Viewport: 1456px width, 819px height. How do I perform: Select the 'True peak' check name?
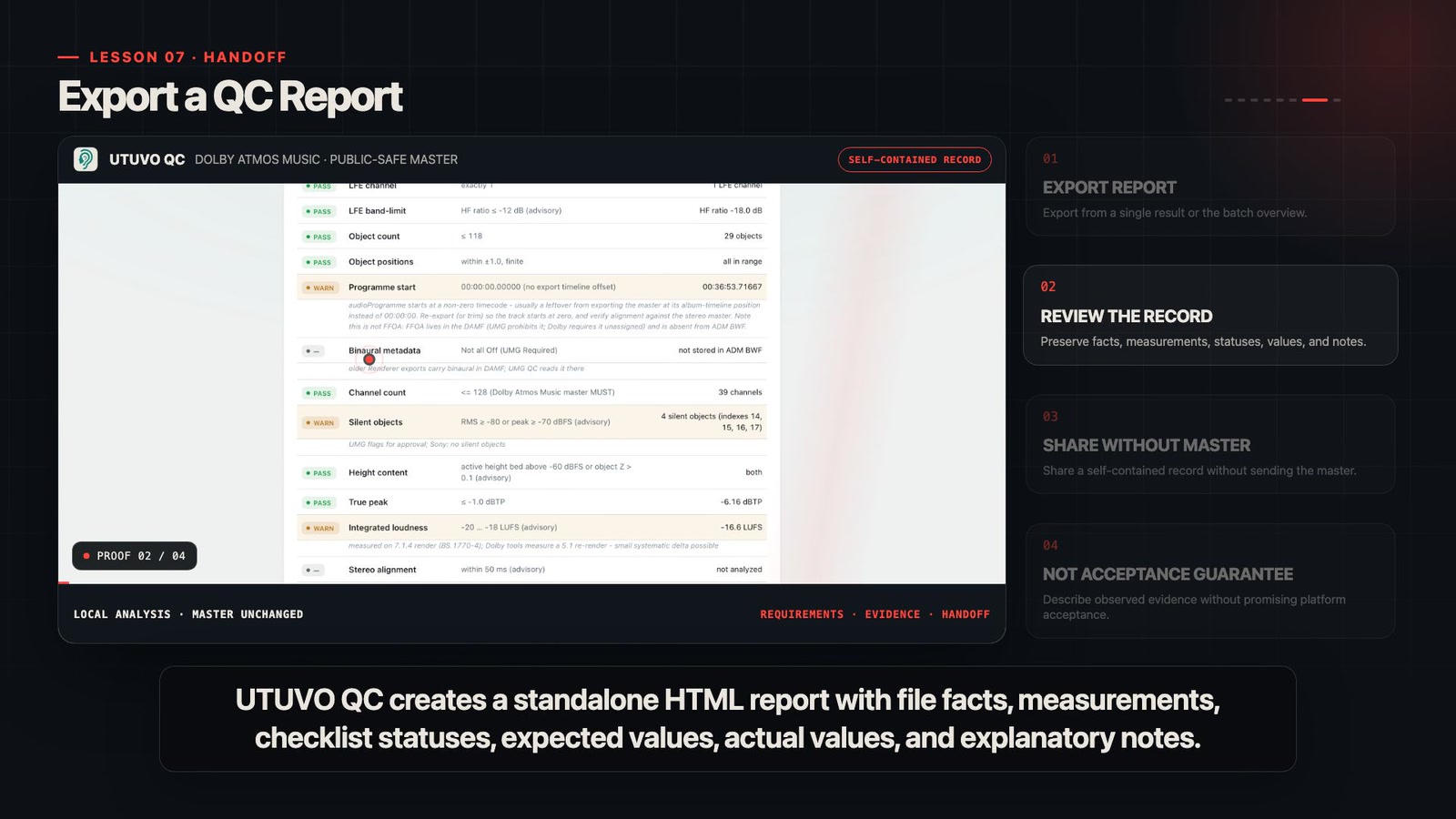[368, 502]
